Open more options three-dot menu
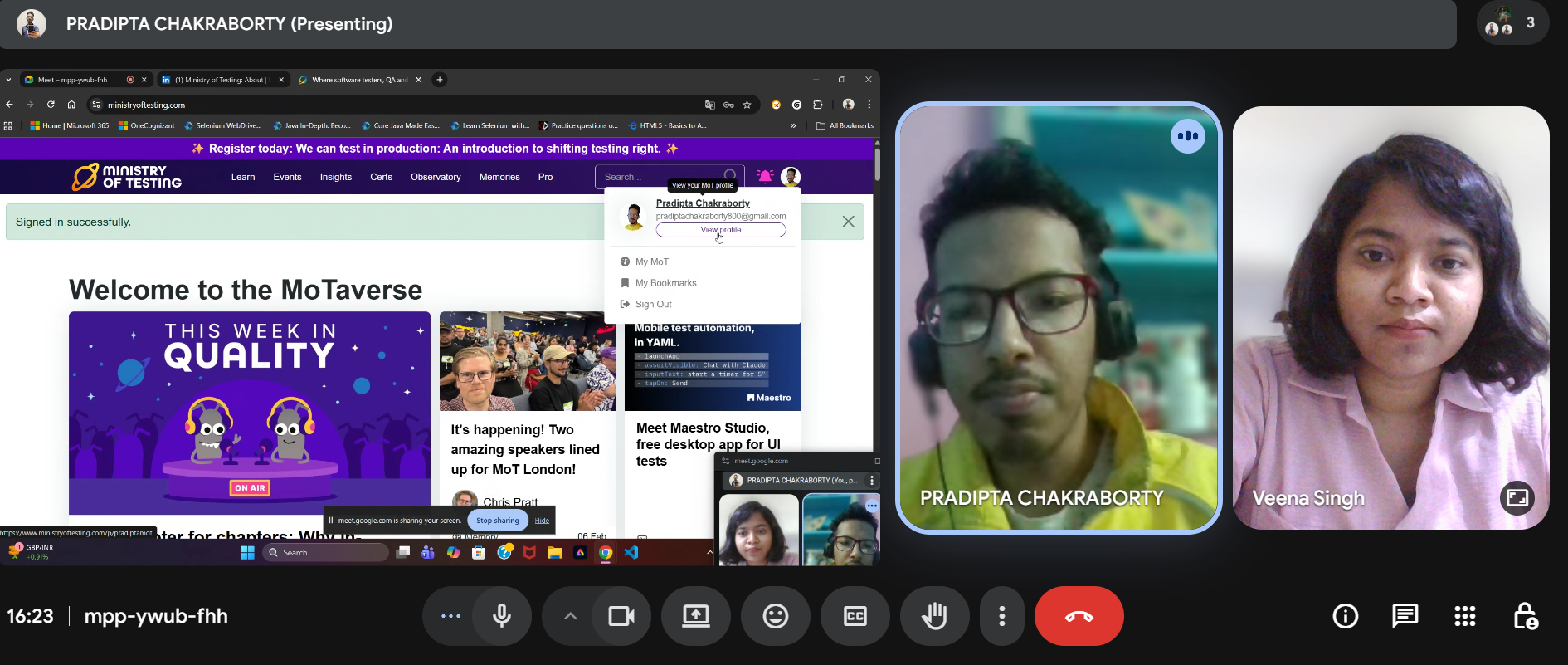This screenshot has height=665, width=1568. tap(1002, 616)
